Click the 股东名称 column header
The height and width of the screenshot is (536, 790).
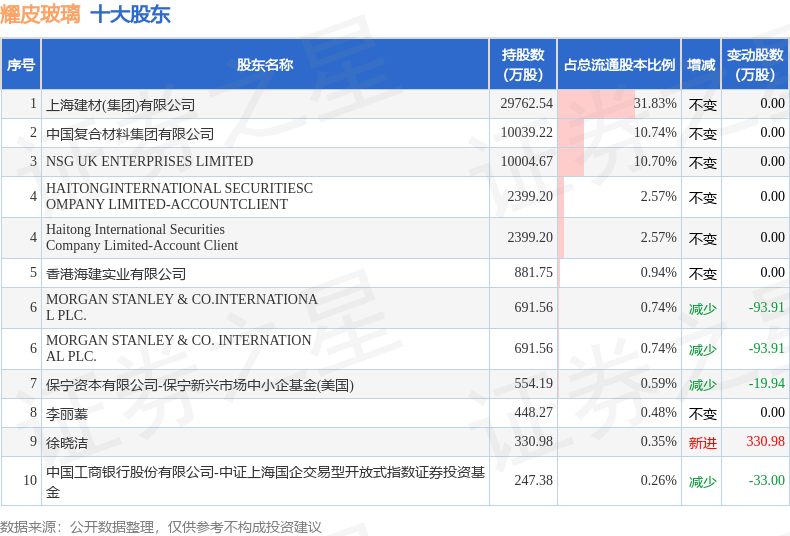click(x=265, y=64)
